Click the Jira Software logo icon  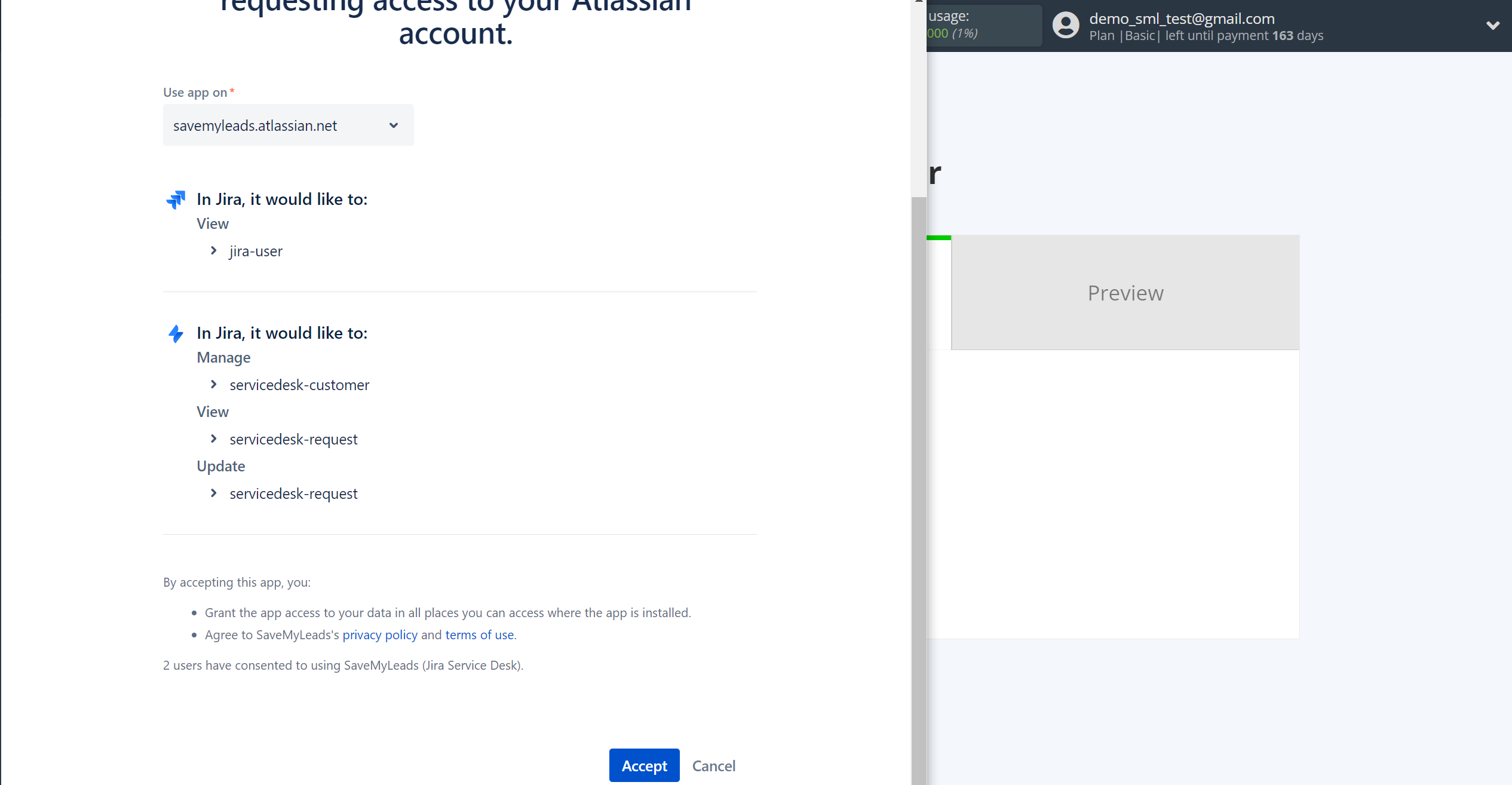[x=176, y=200]
